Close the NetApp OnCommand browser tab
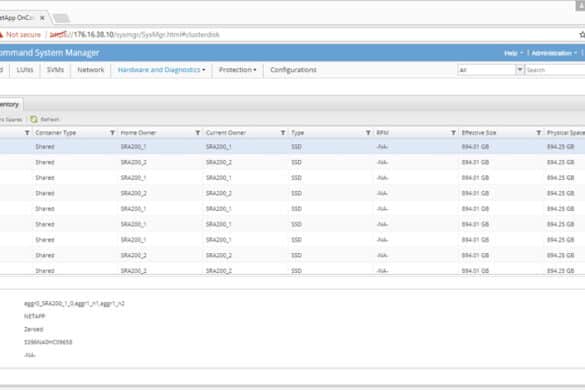 click(x=42, y=18)
